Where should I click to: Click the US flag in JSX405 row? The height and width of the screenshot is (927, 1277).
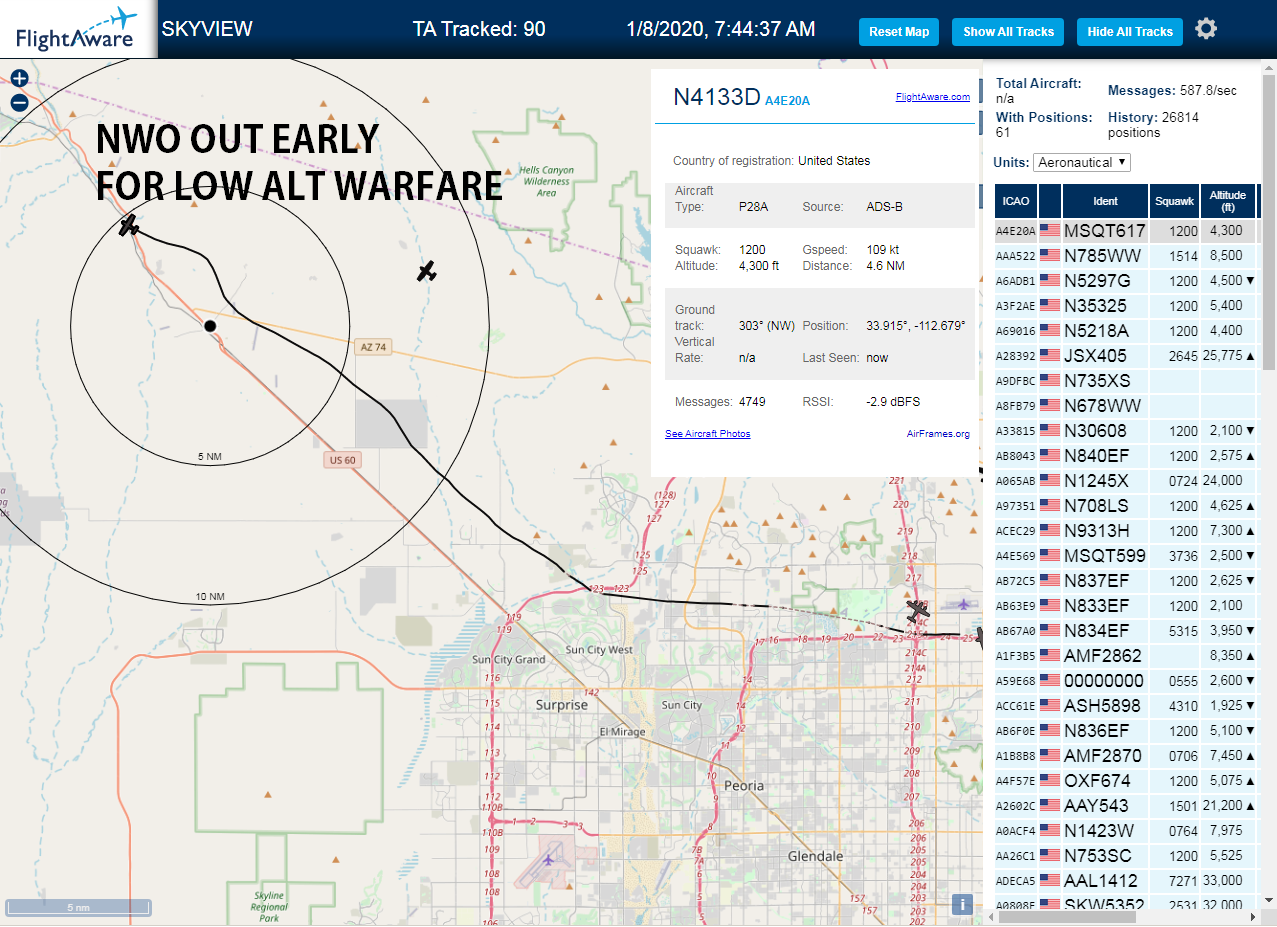[x=1050, y=356]
